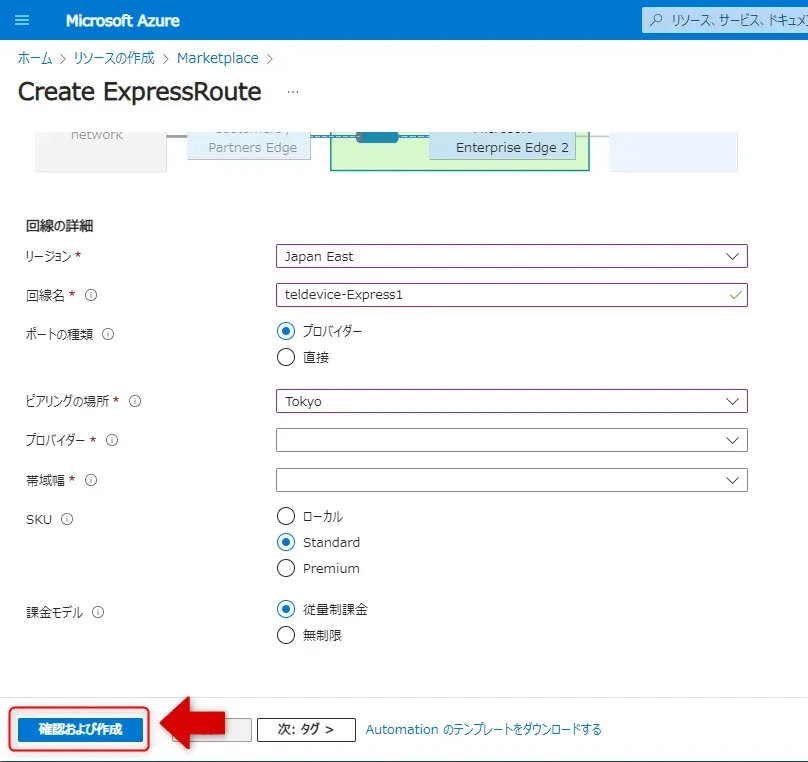
Task: Click info icon beside 課金モデル
Action: click(x=98, y=612)
